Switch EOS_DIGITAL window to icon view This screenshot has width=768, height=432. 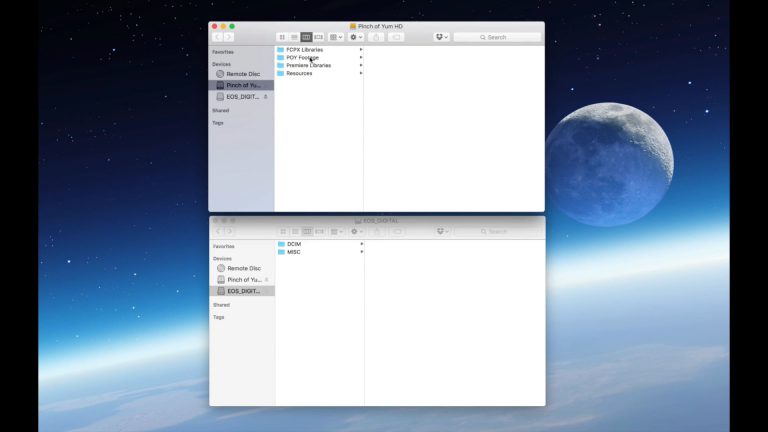point(283,231)
